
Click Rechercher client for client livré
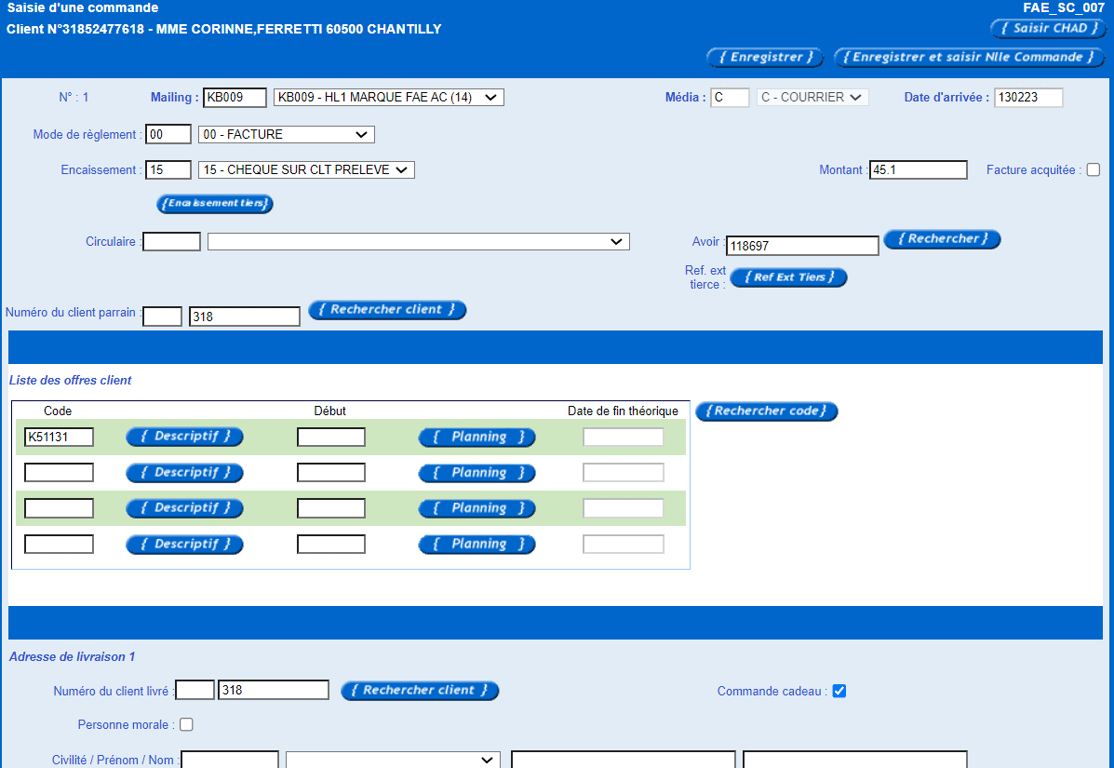point(420,691)
